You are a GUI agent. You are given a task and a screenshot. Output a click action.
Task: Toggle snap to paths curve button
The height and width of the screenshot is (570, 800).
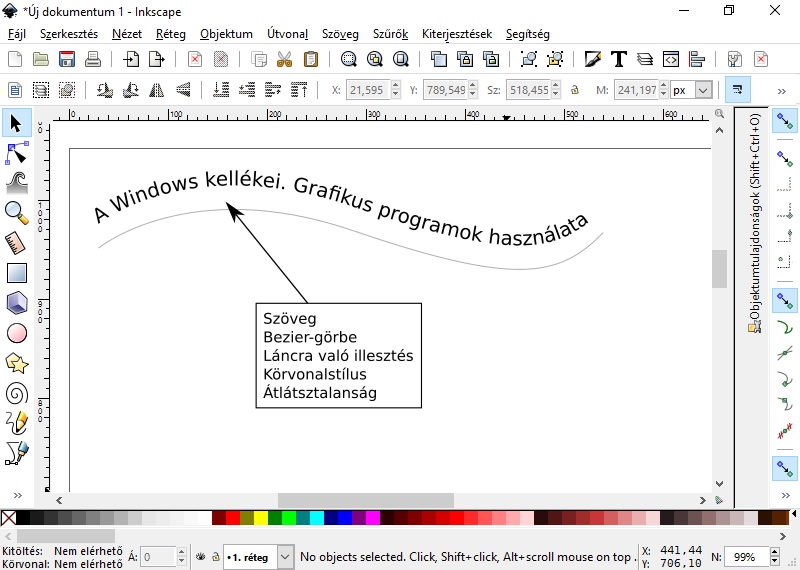(x=785, y=327)
